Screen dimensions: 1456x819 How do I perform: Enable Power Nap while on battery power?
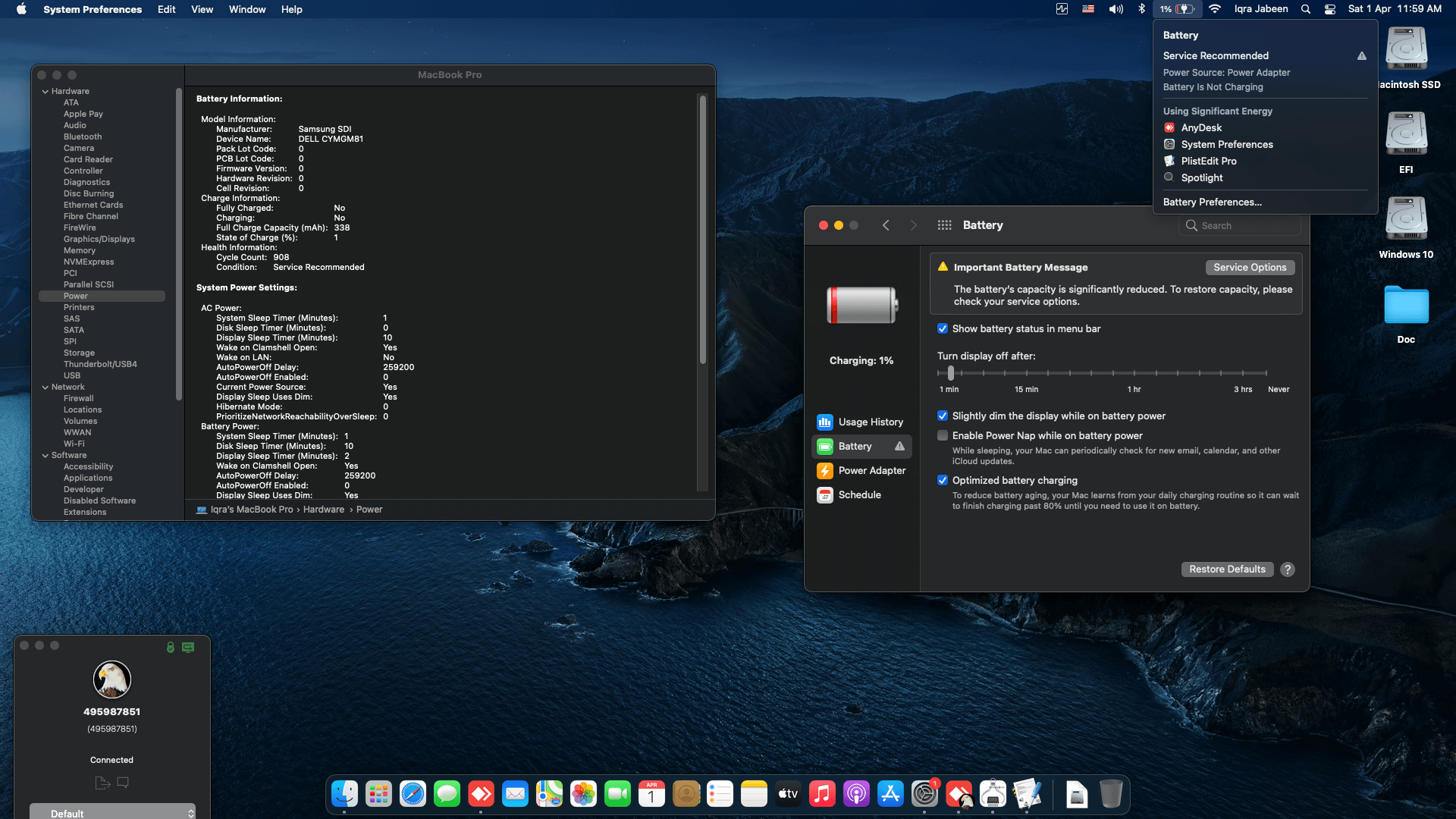[x=943, y=435]
